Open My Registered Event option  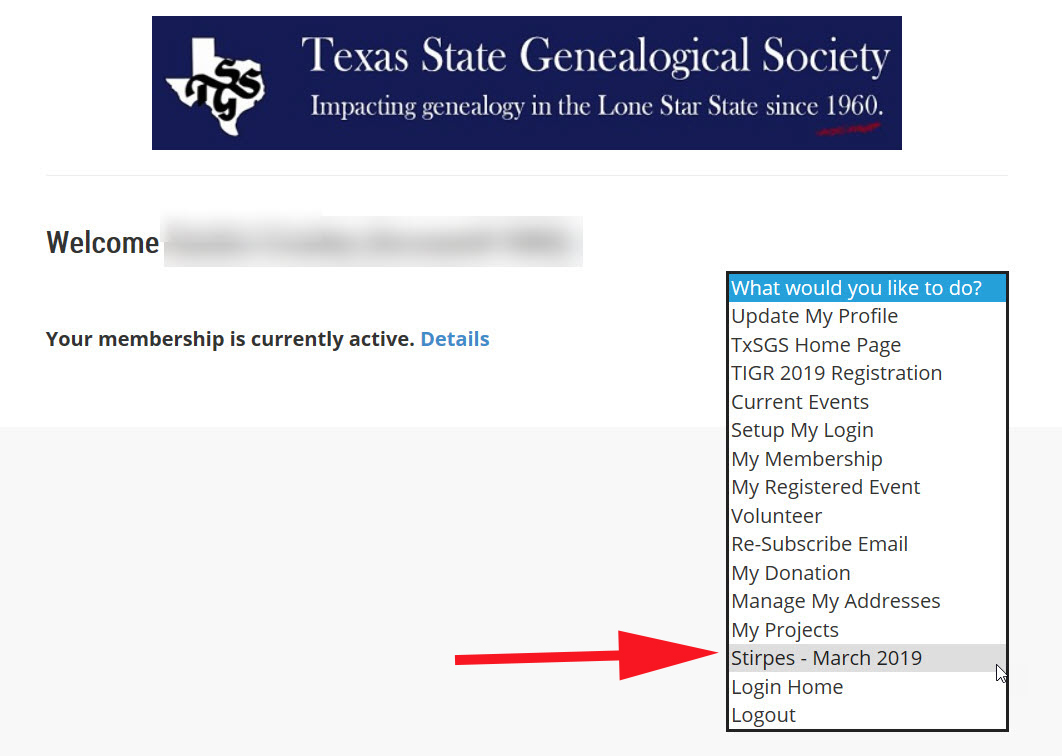pos(825,487)
